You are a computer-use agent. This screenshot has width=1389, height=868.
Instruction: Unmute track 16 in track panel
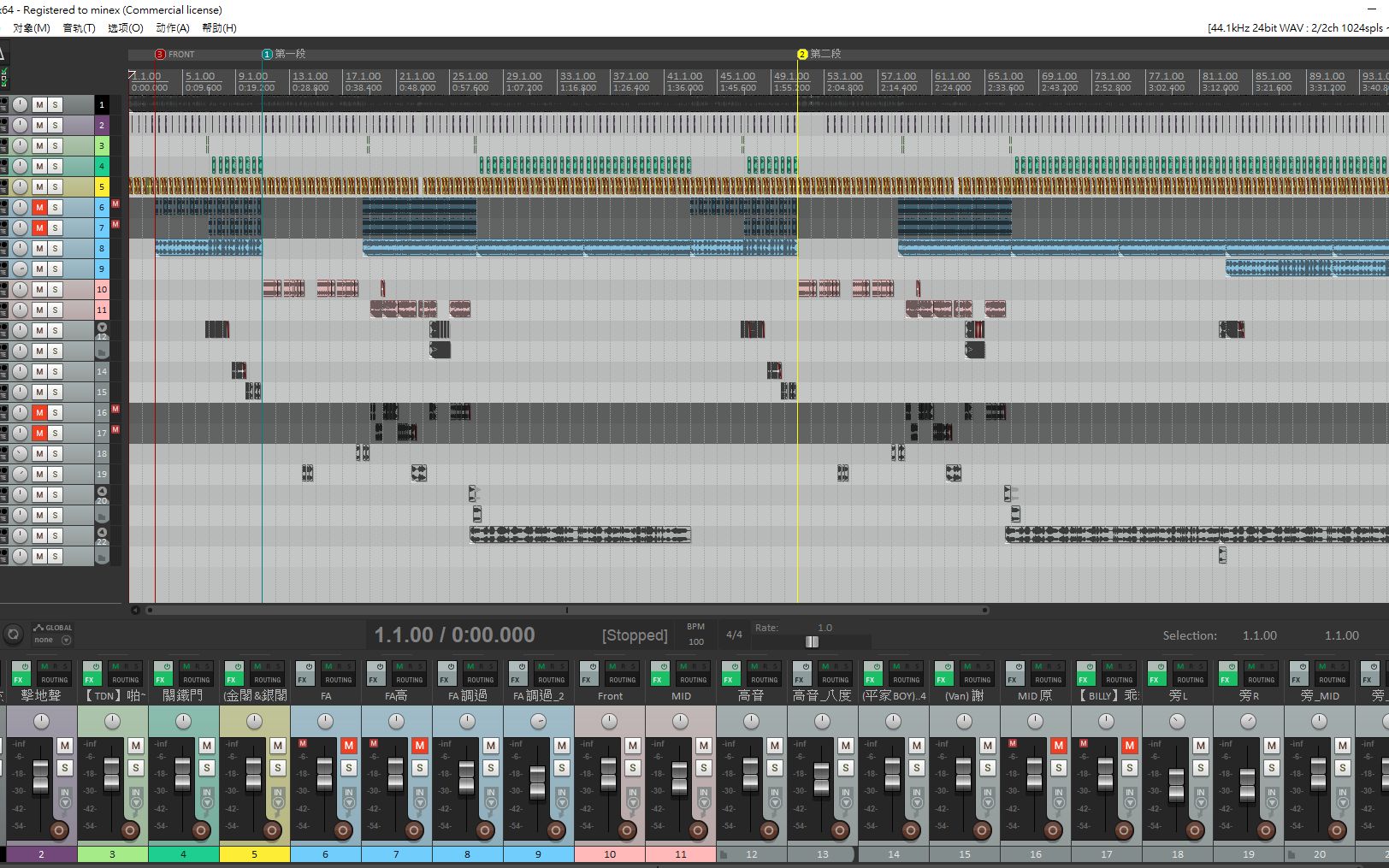(39, 412)
